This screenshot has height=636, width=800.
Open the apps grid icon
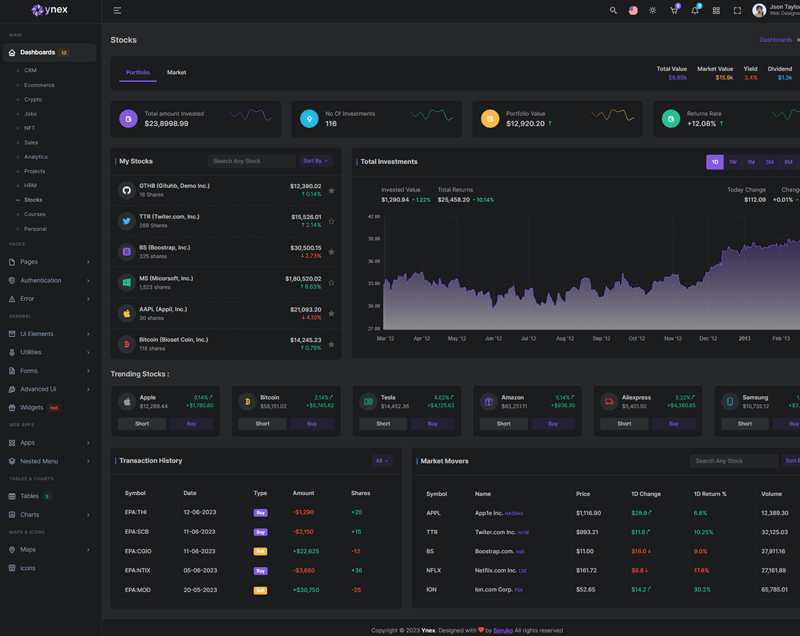click(x=716, y=11)
